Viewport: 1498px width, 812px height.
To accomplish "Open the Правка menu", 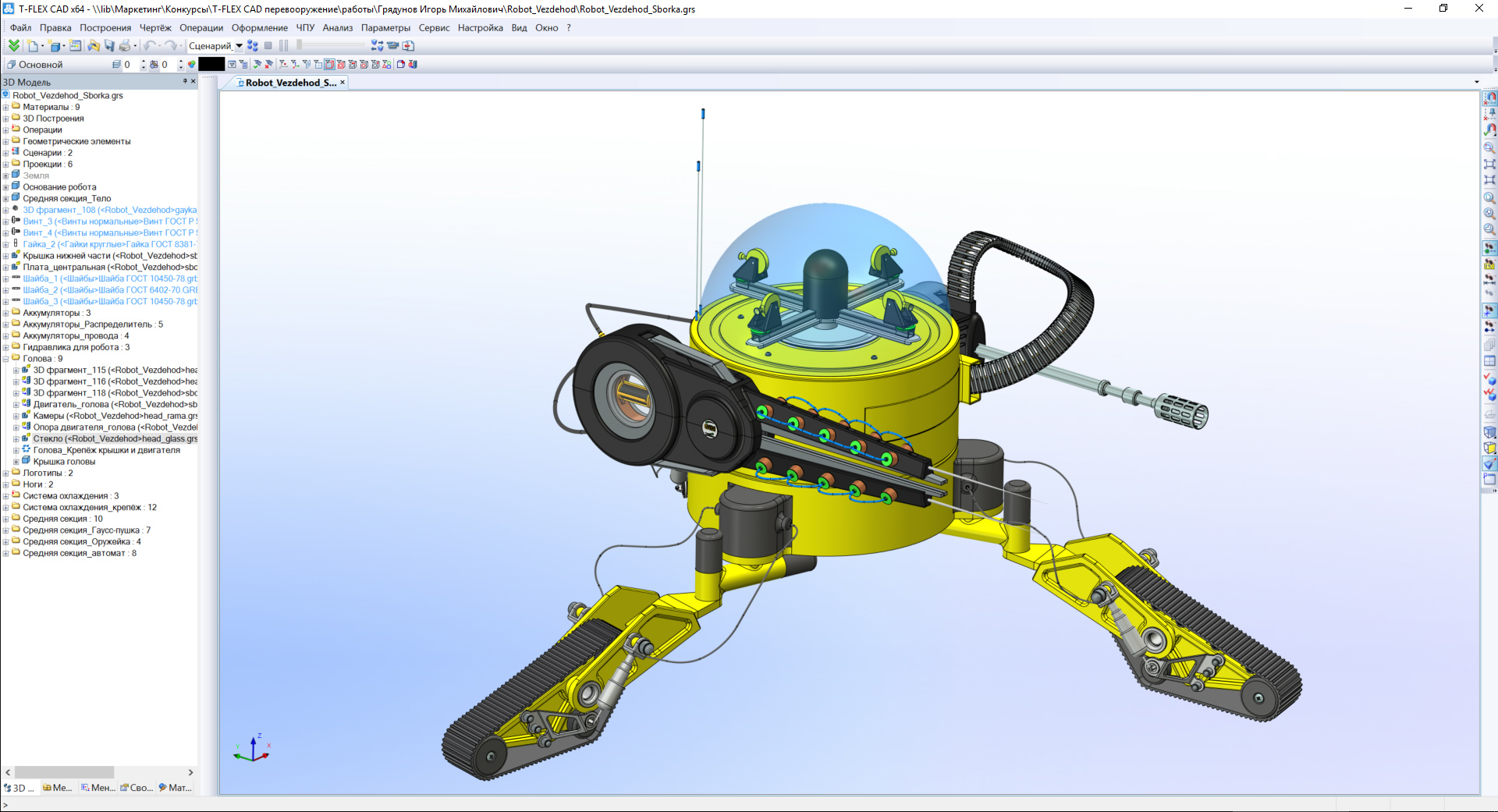I will tap(55, 28).
